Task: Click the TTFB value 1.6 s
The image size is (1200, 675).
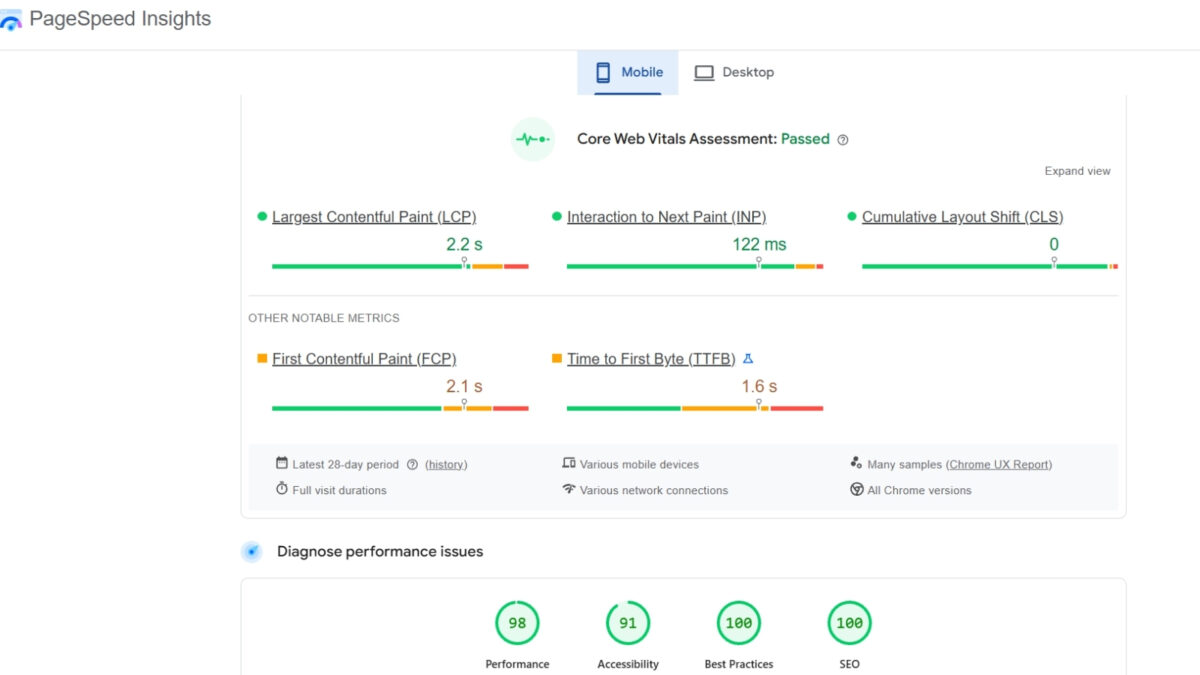Action: click(x=759, y=386)
